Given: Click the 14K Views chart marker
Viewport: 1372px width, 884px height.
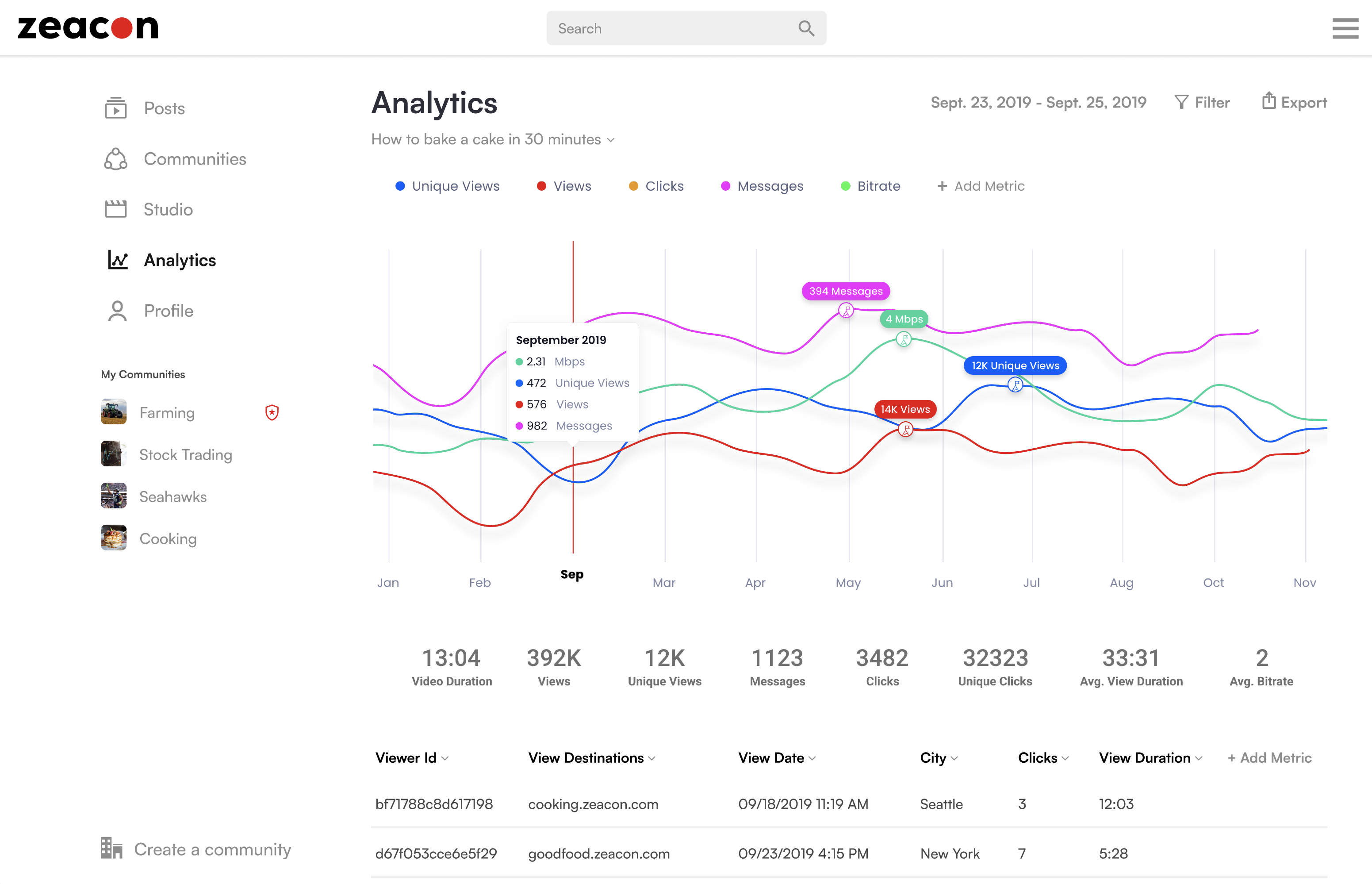Looking at the screenshot, I should 905,429.
